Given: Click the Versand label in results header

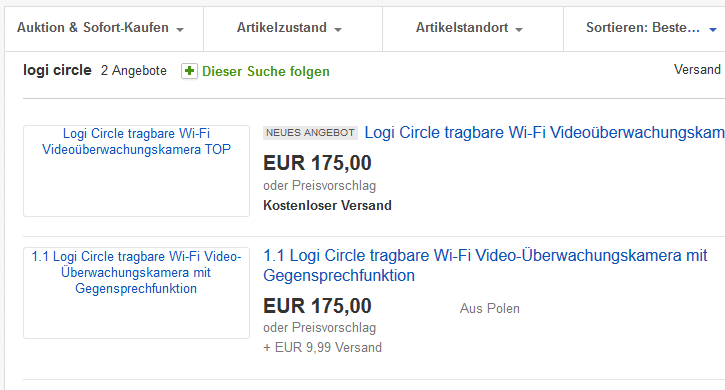Looking at the screenshot, I should pos(697,69).
